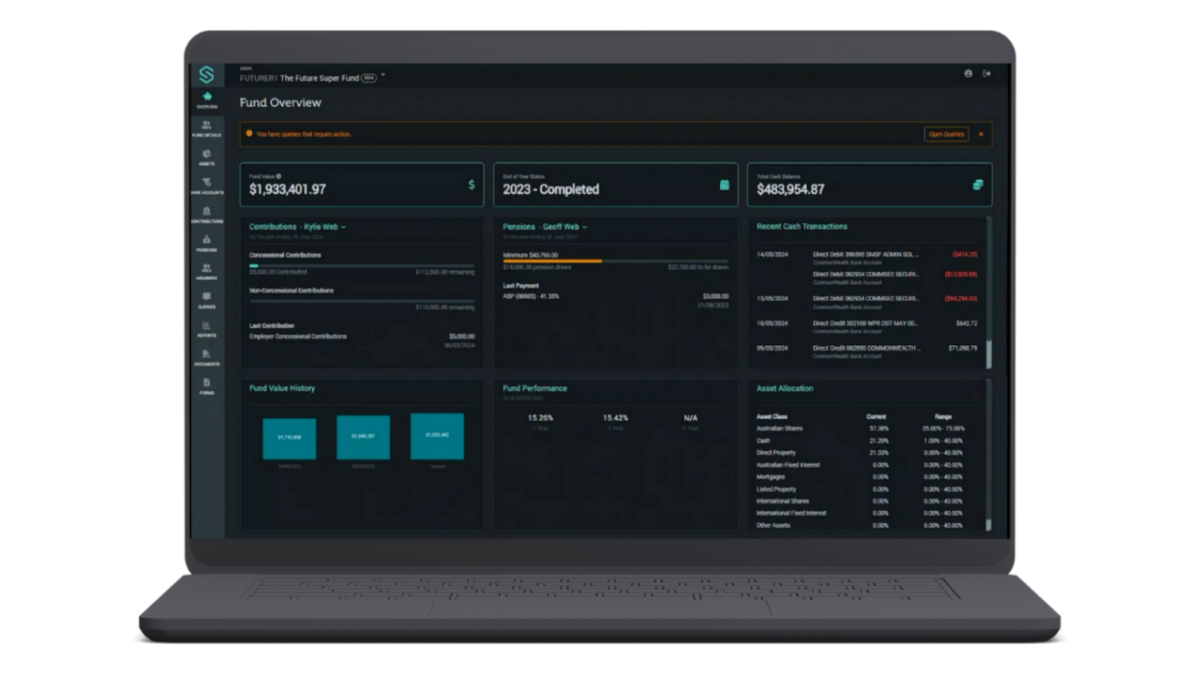Expand the Contributions member dropdown Kylie Web

(x=343, y=227)
